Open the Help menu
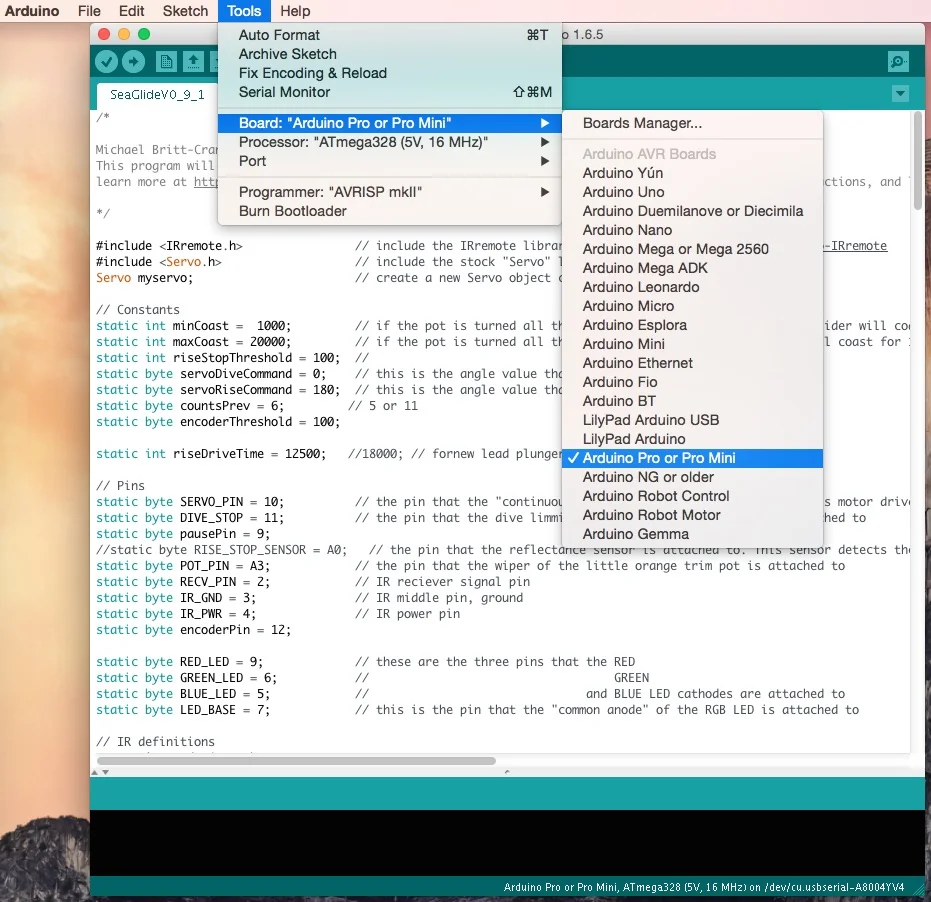The image size is (931, 902). point(295,11)
